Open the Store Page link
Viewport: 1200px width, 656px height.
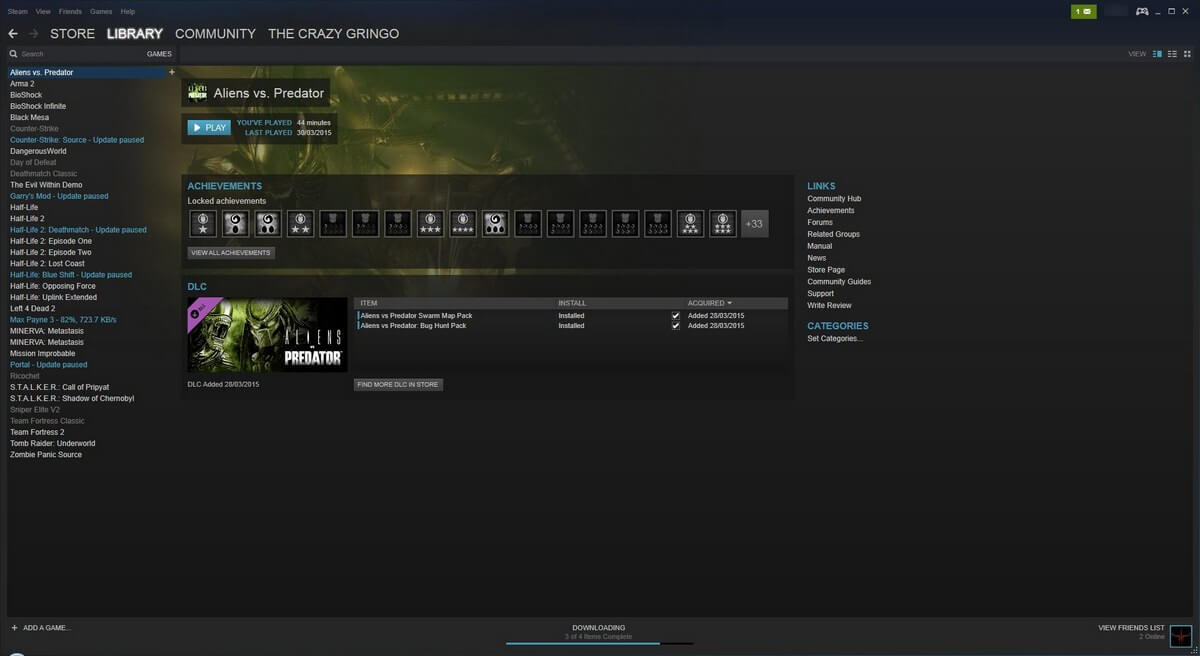tap(826, 270)
